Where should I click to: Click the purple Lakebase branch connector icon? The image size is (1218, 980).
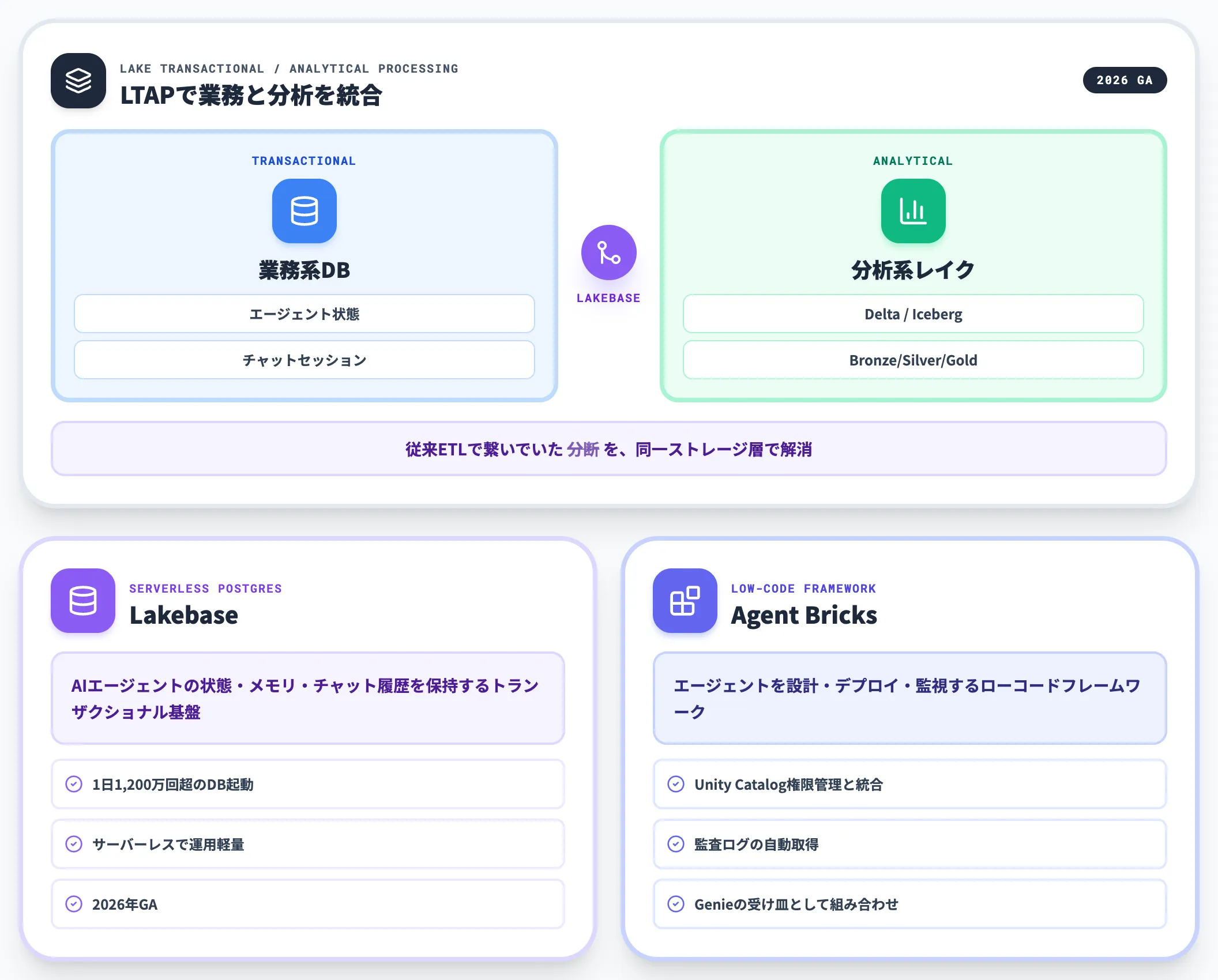pyautogui.click(x=609, y=252)
